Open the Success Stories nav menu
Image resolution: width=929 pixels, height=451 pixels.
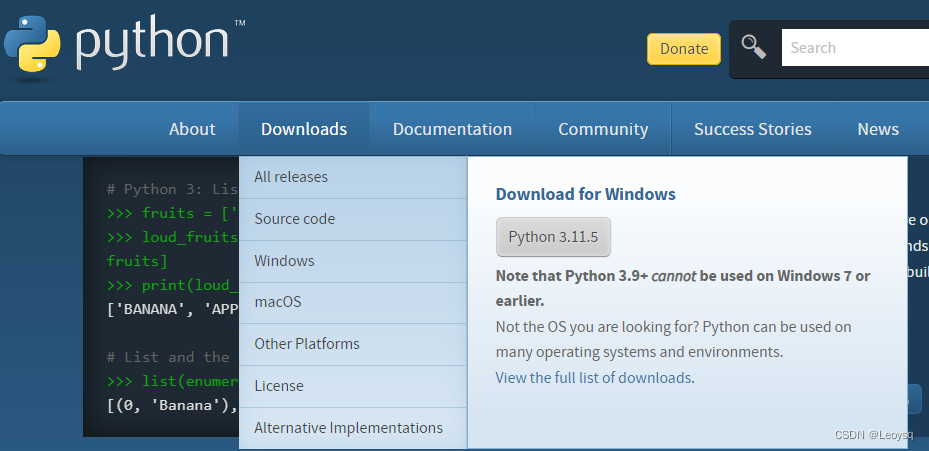click(752, 129)
